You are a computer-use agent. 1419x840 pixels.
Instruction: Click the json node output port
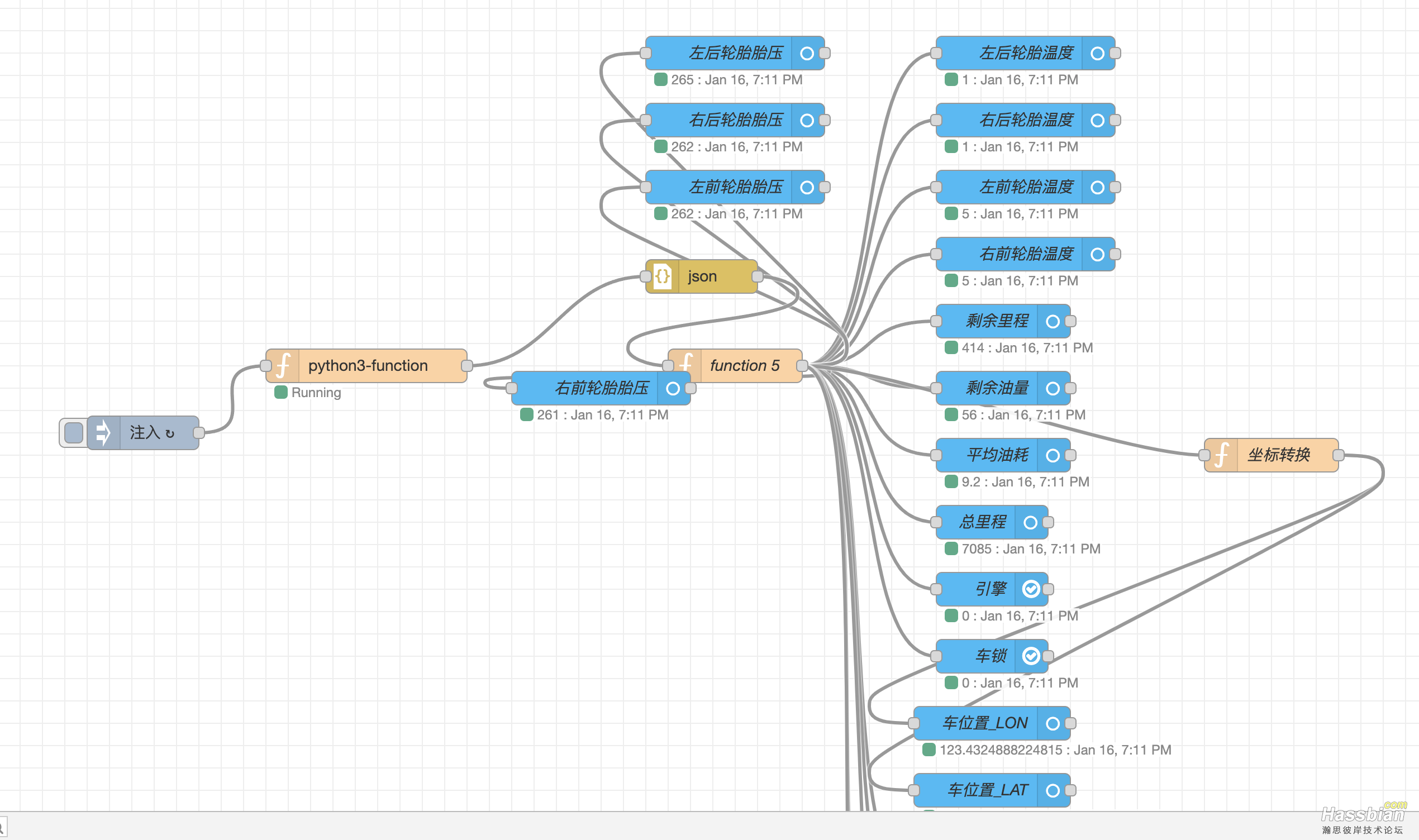point(758,276)
